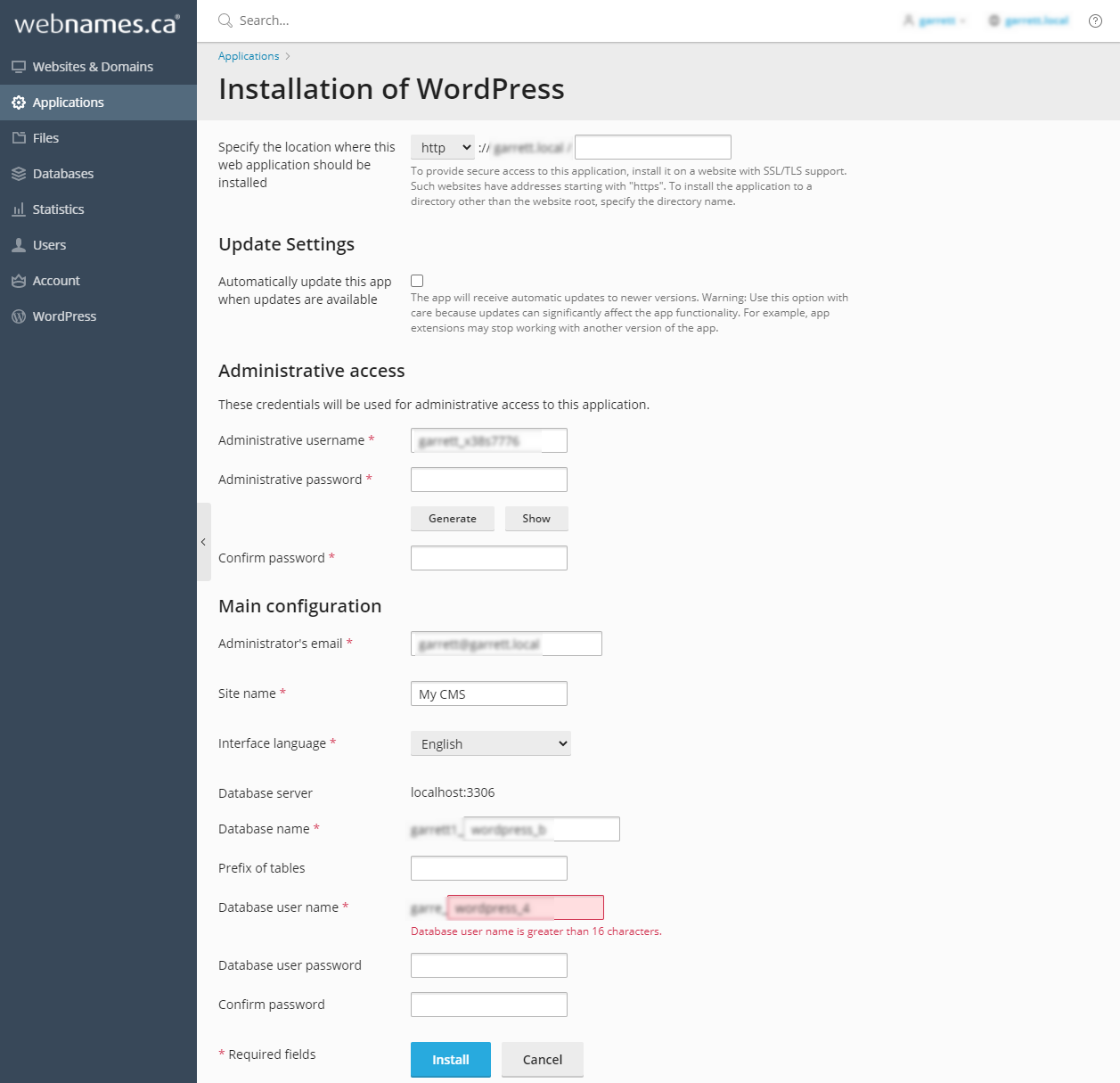Screen dimensions: 1120x1083
Task: Click the Account icon in sidebar
Action: point(19,281)
